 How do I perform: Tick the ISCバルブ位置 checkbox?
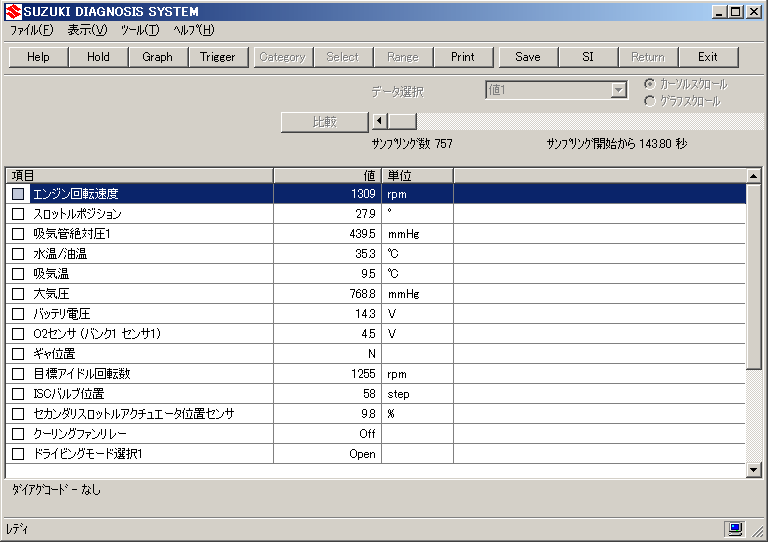18,394
